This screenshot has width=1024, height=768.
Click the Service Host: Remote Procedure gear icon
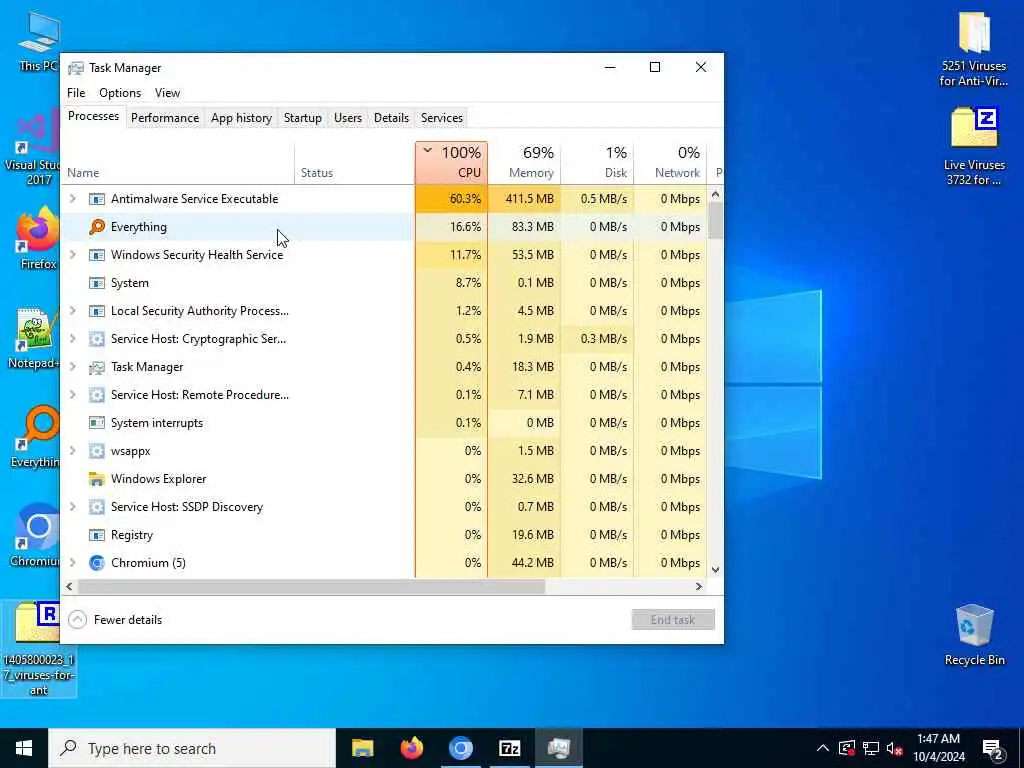click(97, 395)
